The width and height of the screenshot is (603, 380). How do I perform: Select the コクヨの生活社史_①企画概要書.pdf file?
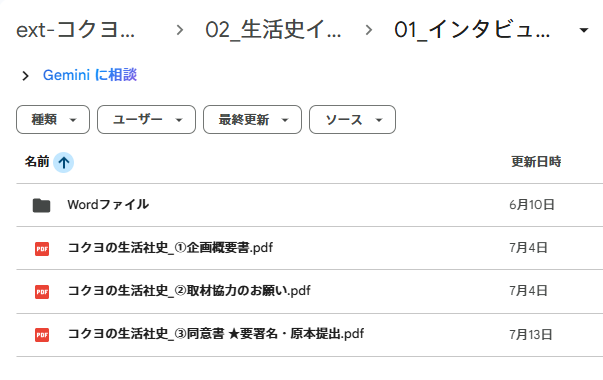(x=170, y=248)
